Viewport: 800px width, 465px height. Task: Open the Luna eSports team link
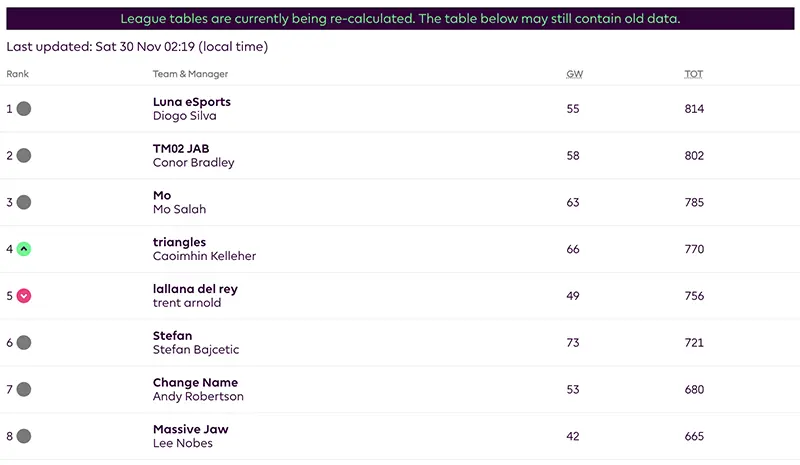(x=192, y=102)
